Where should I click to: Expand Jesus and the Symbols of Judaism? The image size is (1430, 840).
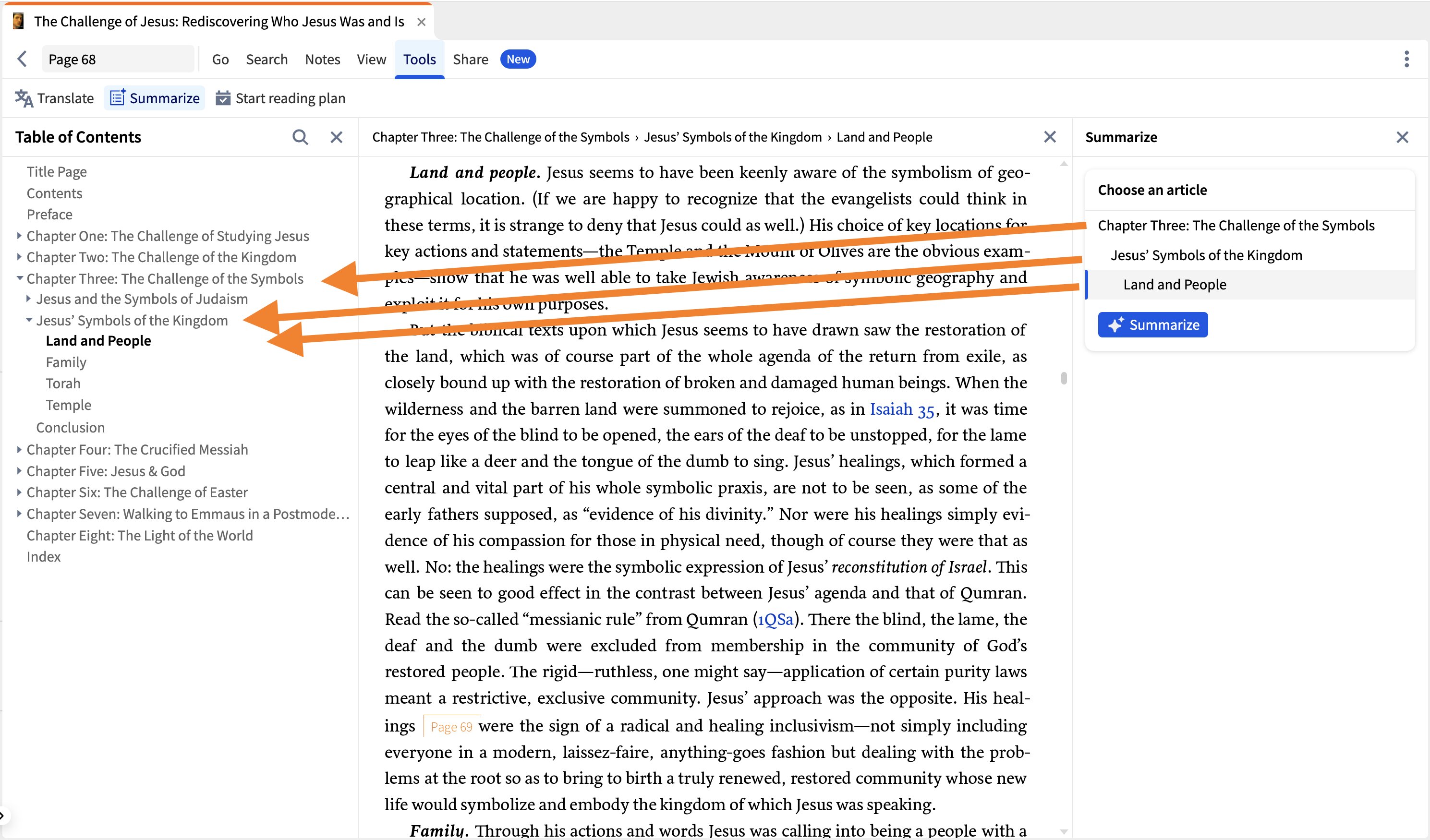28,299
